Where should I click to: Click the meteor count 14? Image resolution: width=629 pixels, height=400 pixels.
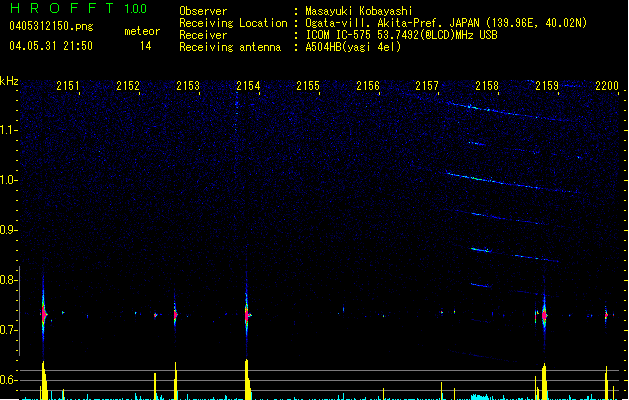[146, 46]
